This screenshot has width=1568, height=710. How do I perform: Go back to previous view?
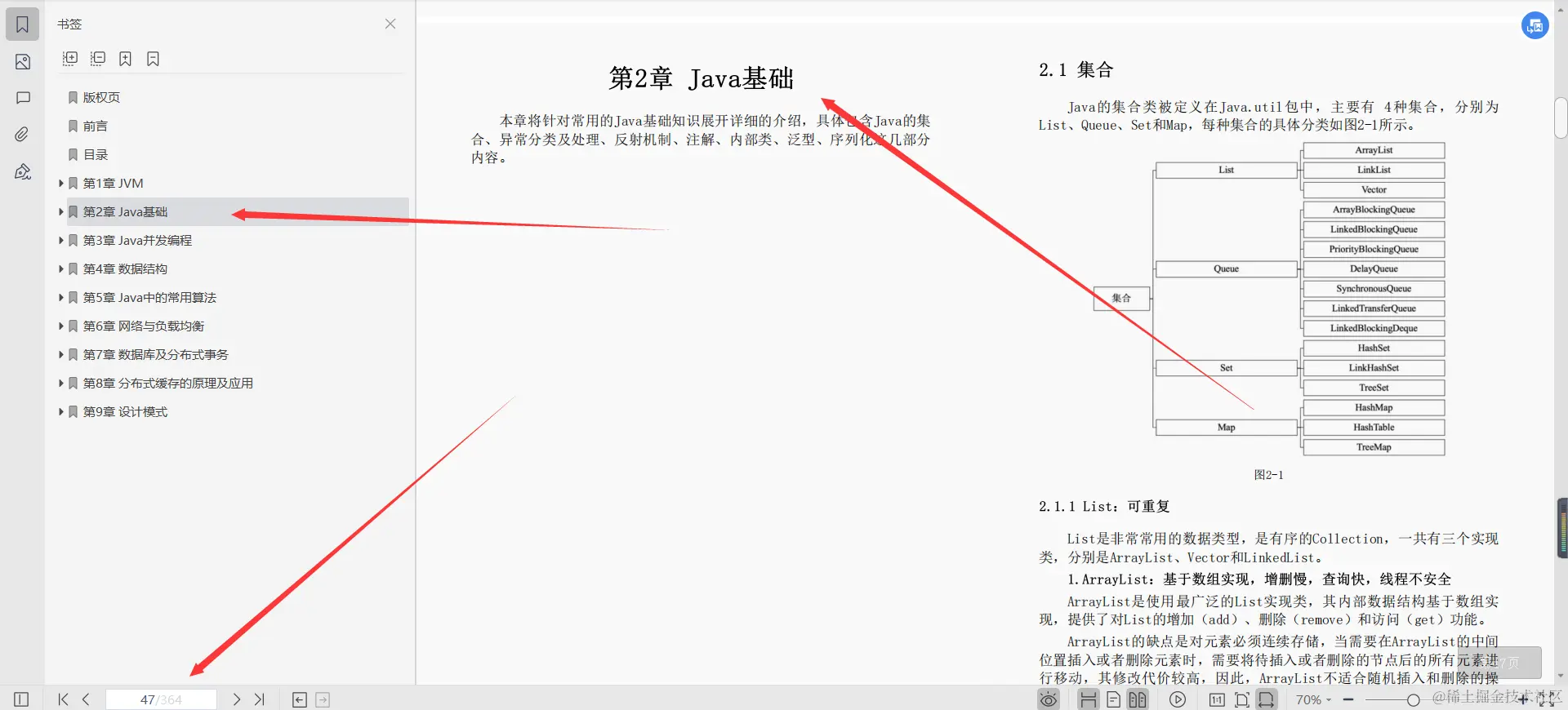click(300, 699)
